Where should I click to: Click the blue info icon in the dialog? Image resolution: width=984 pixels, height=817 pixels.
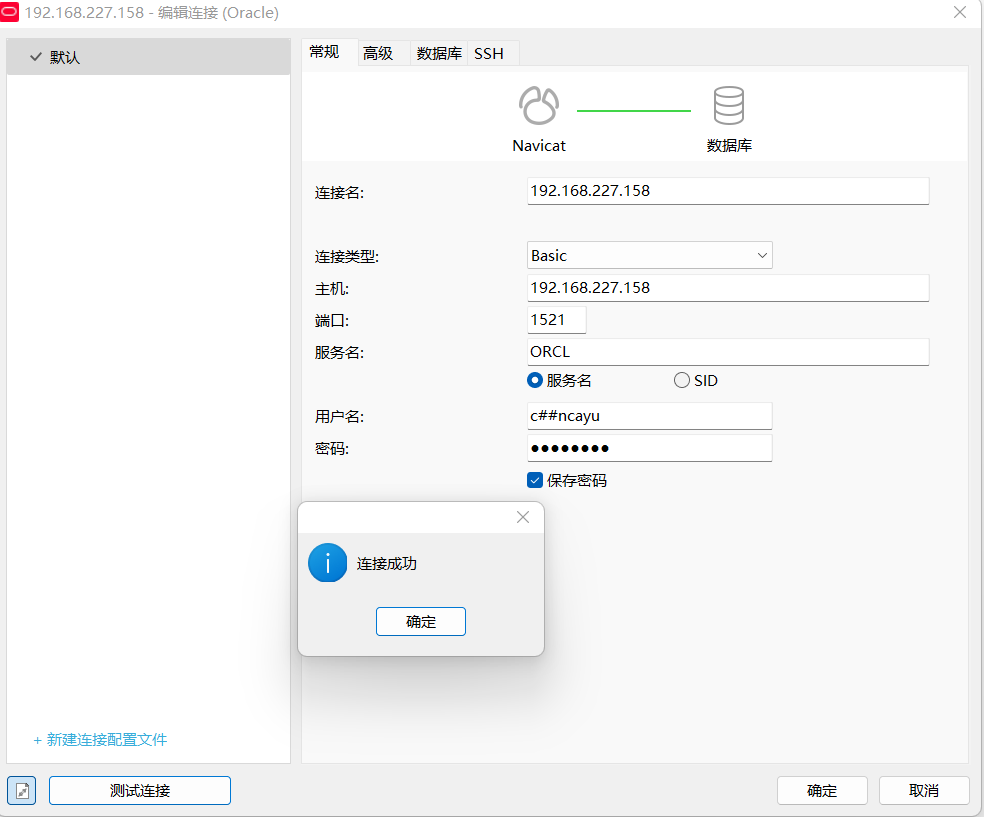tap(327, 562)
